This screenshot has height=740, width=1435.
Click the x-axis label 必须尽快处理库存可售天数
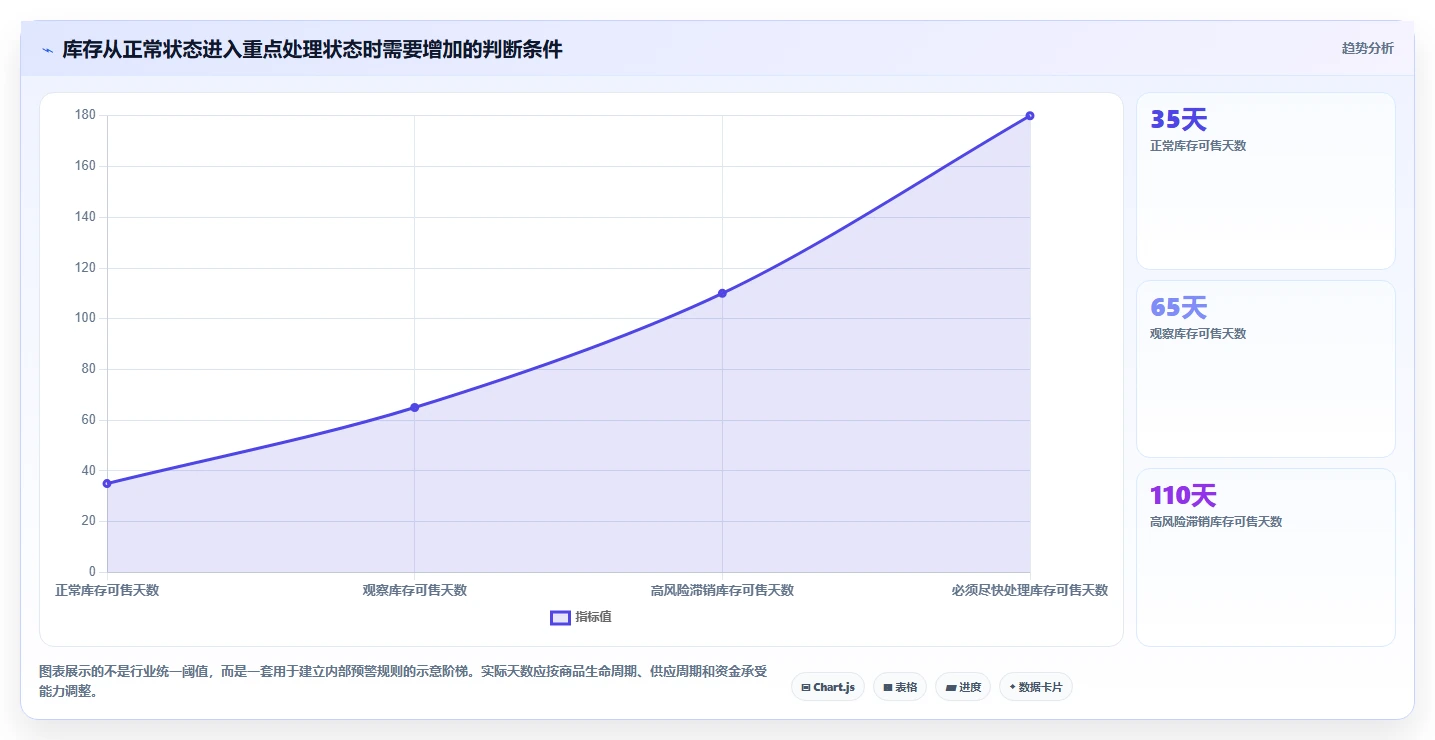coord(1030,590)
